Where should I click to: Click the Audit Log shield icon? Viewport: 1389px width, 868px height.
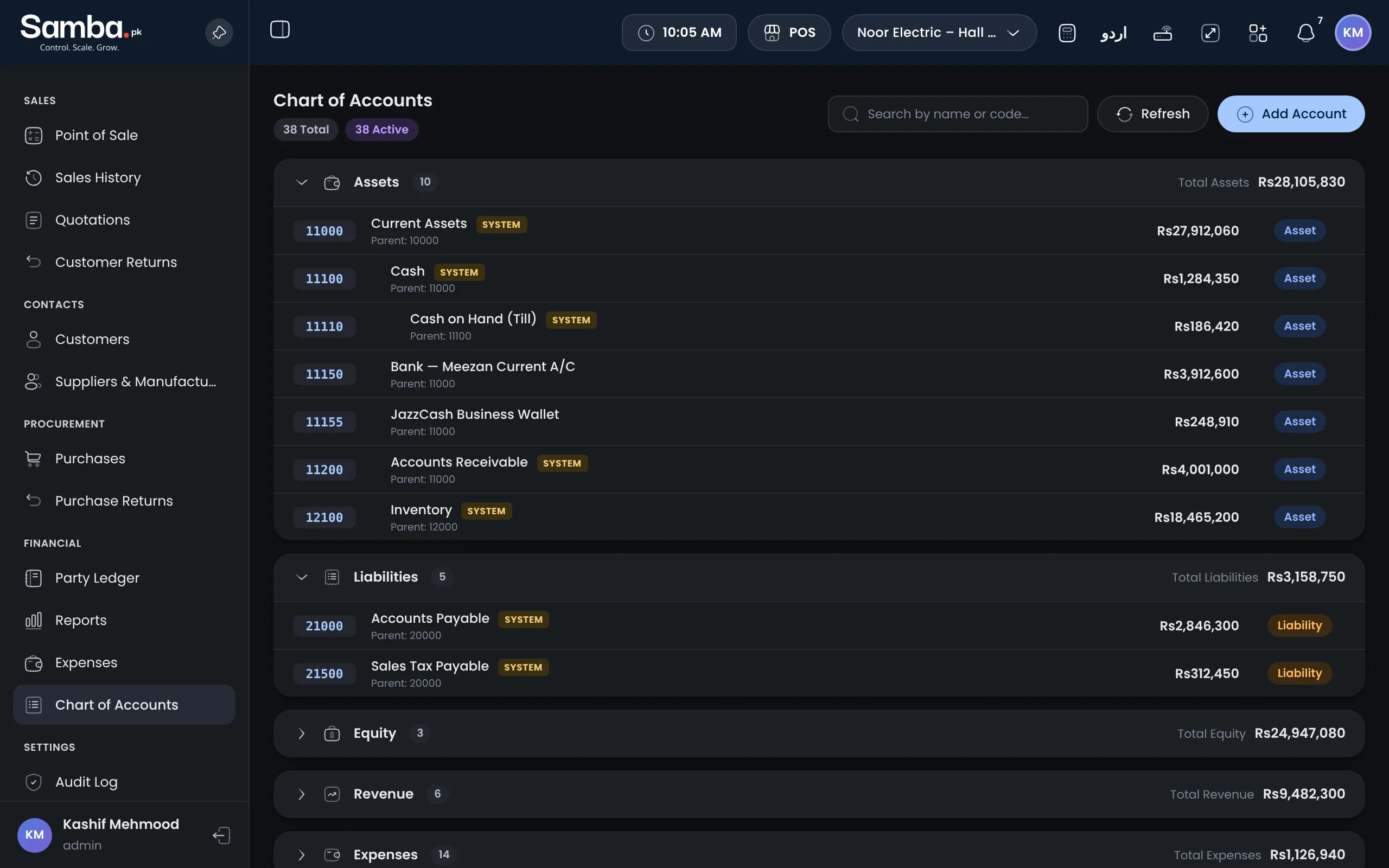pyautogui.click(x=33, y=782)
